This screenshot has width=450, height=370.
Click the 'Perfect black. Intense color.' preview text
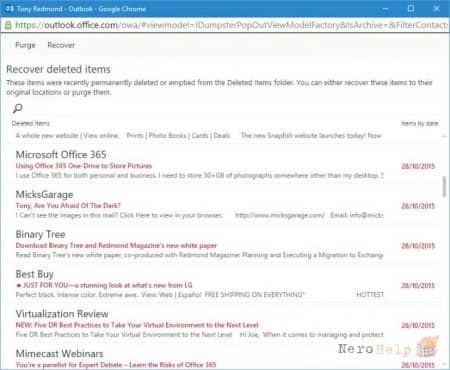point(199,295)
